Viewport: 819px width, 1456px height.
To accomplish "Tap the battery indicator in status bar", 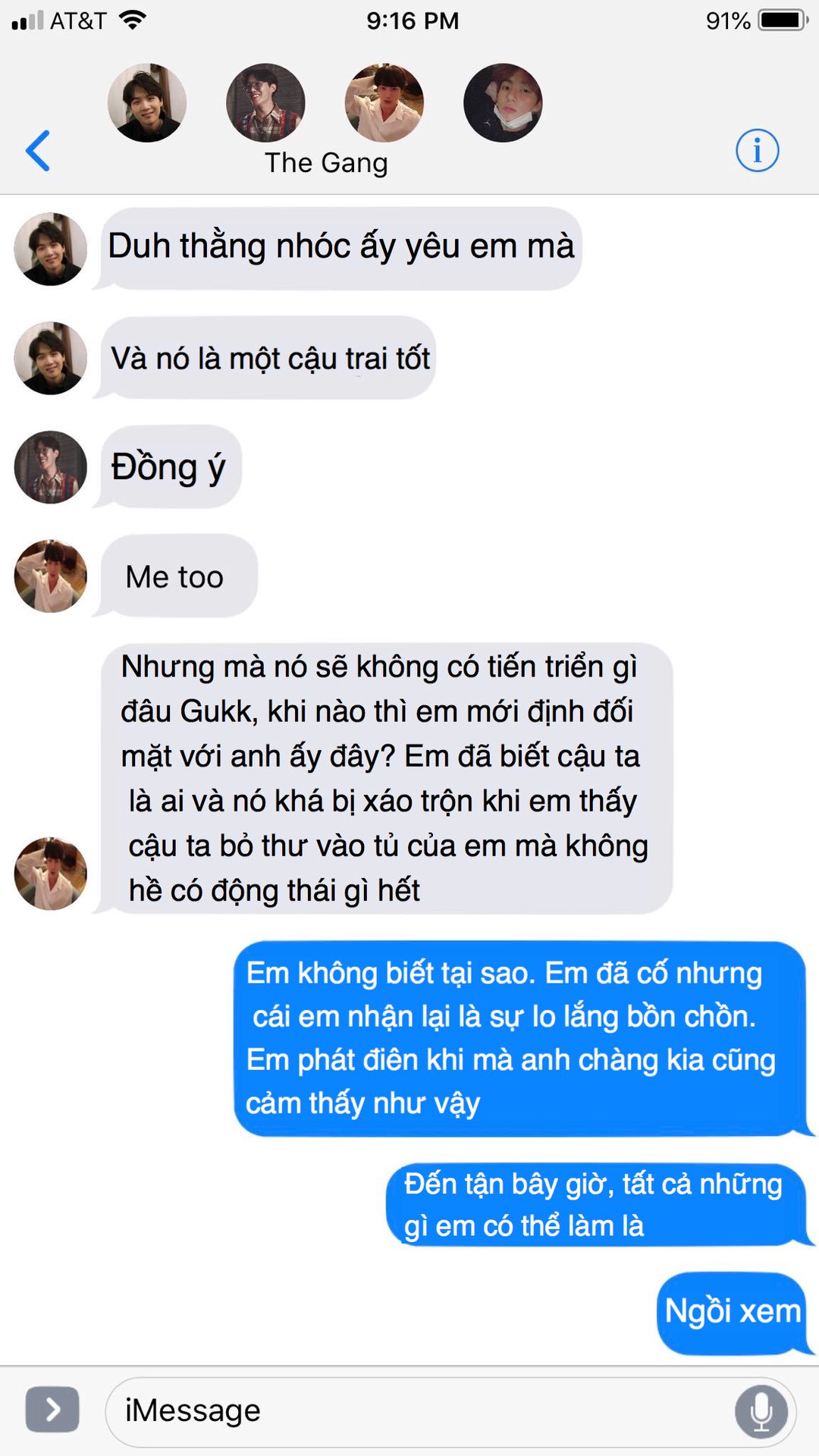I will [x=784, y=20].
